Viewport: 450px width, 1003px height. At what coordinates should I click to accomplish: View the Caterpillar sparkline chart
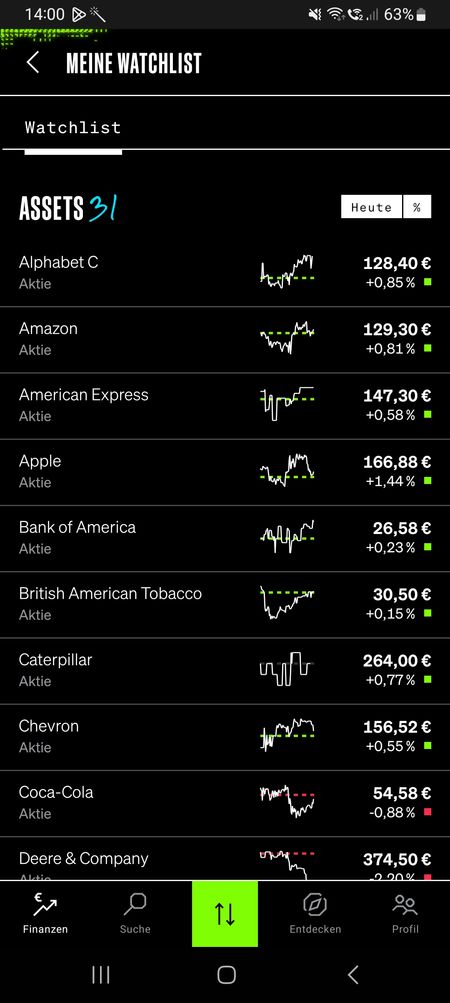pos(287,669)
